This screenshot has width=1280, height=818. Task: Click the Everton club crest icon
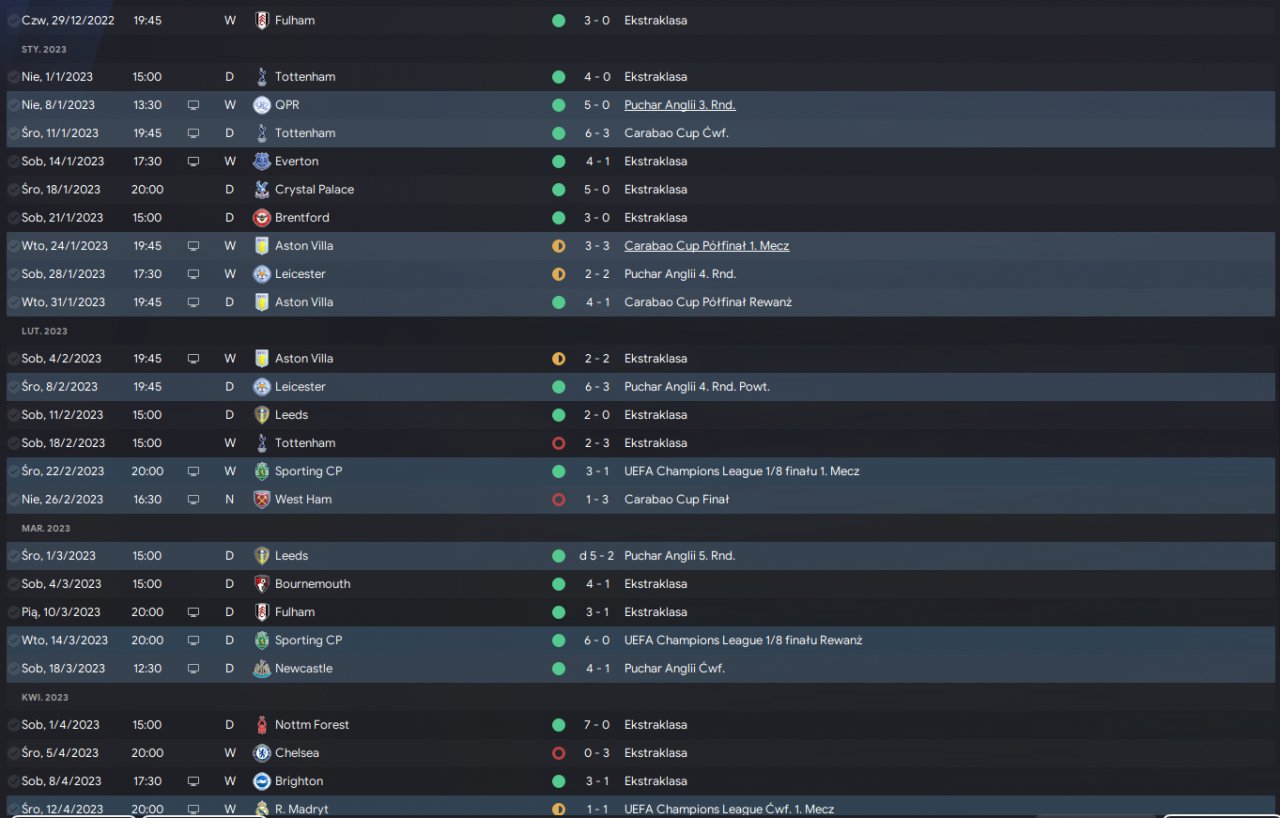tap(262, 161)
